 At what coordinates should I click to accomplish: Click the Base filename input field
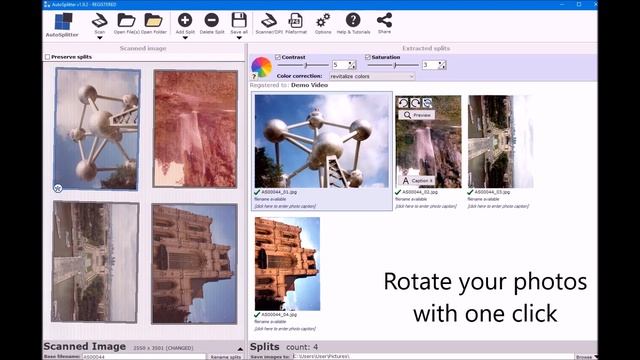144,357
